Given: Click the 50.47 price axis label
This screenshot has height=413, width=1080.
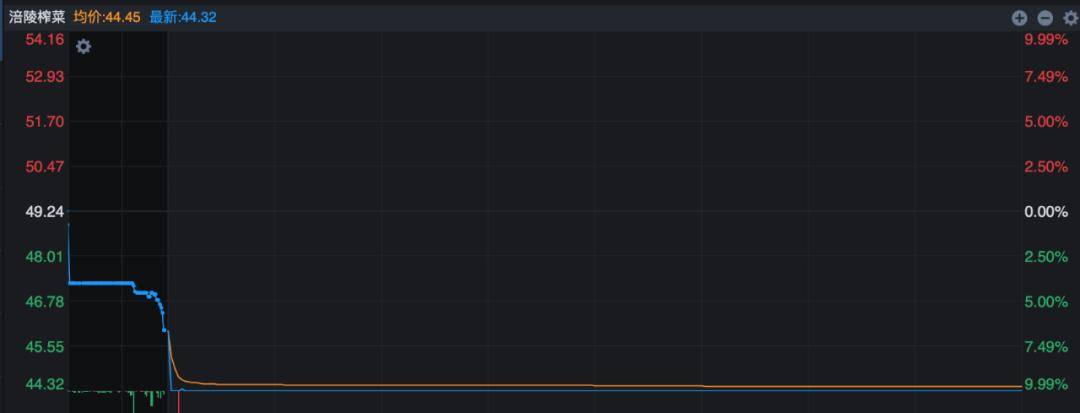Looking at the screenshot, I should (x=45, y=167).
